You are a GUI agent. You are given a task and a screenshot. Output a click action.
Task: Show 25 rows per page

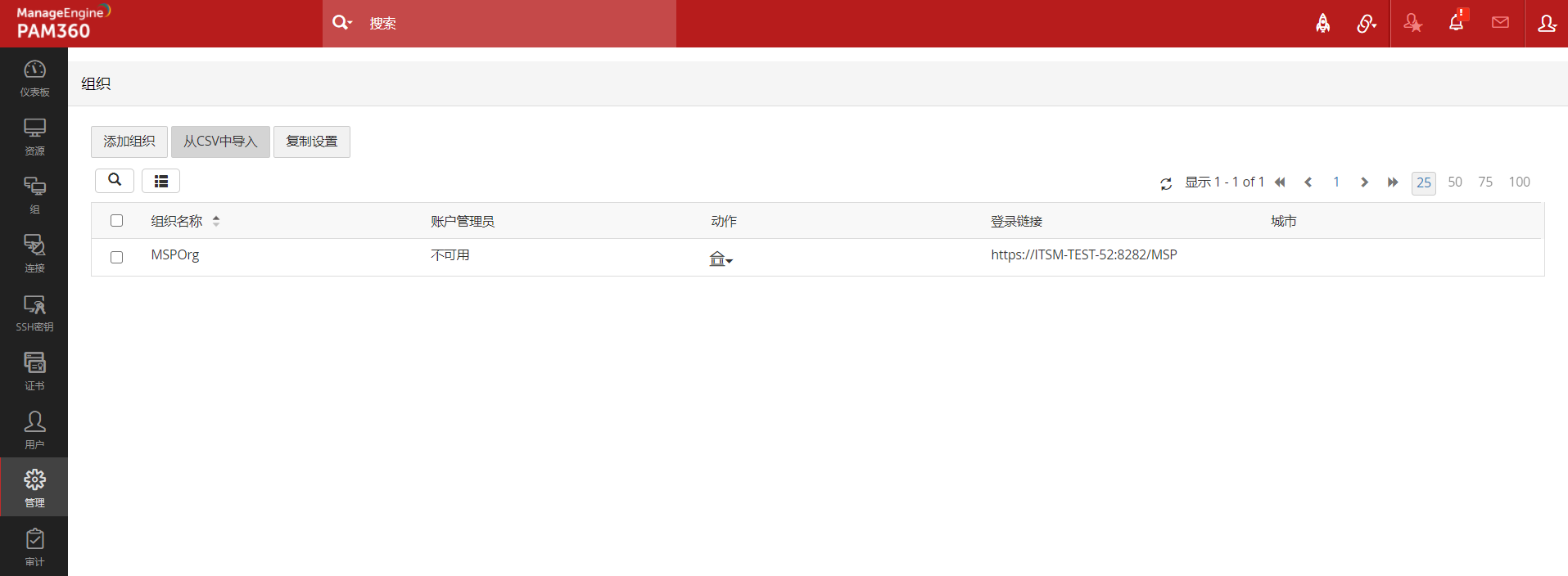click(1424, 182)
